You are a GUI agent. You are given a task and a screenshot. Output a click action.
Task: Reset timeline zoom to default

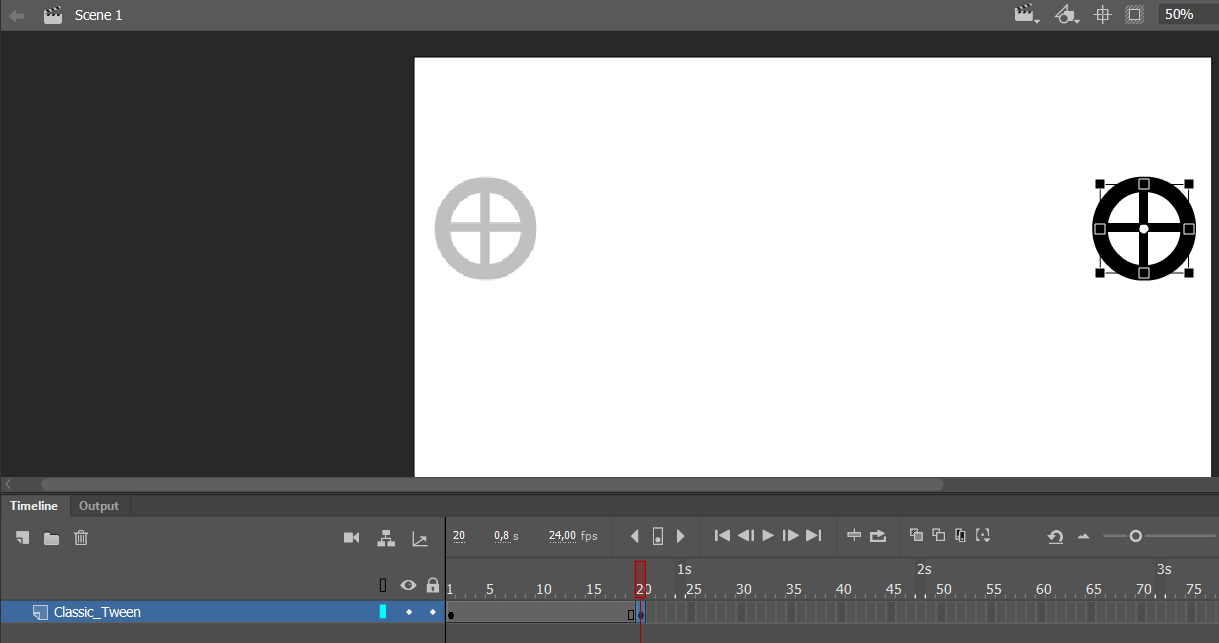click(1055, 537)
